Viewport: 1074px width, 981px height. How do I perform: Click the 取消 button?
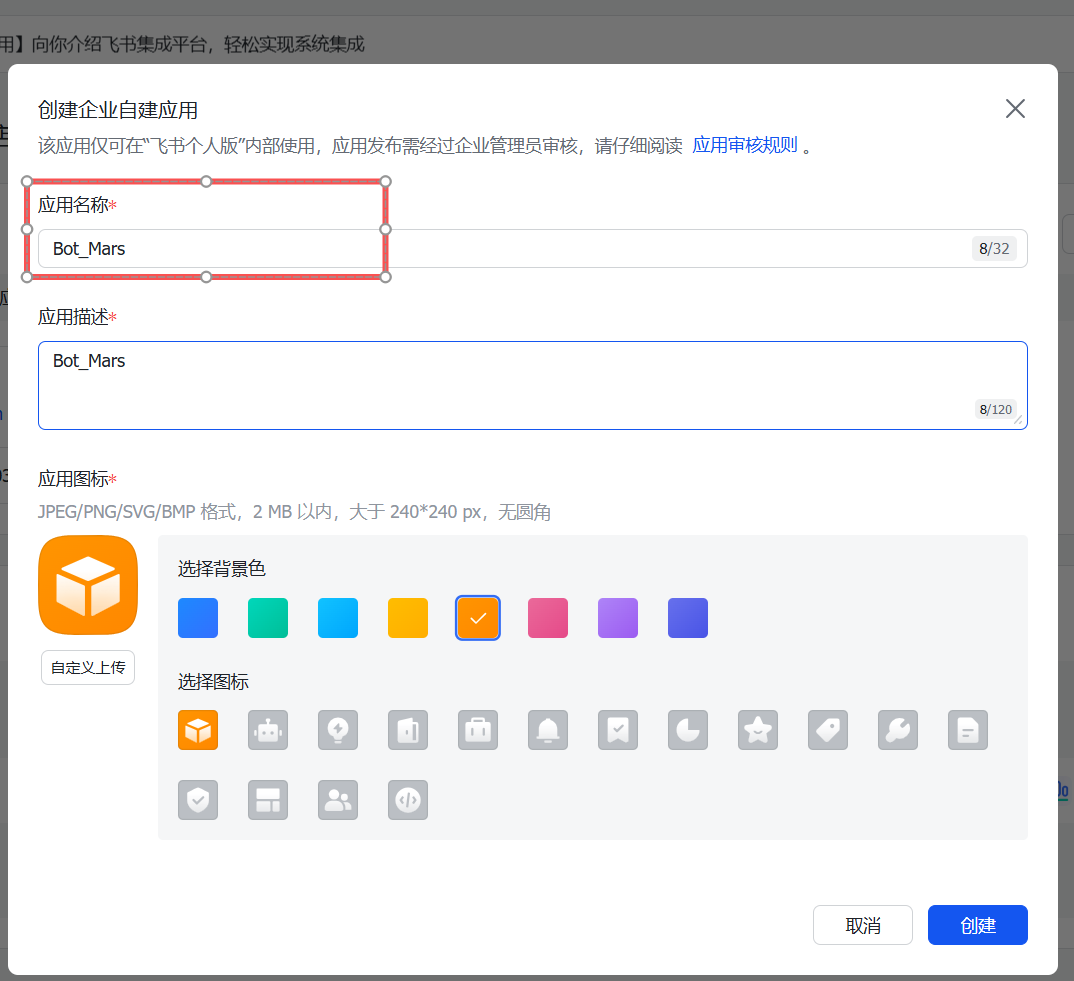pyautogui.click(x=862, y=925)
